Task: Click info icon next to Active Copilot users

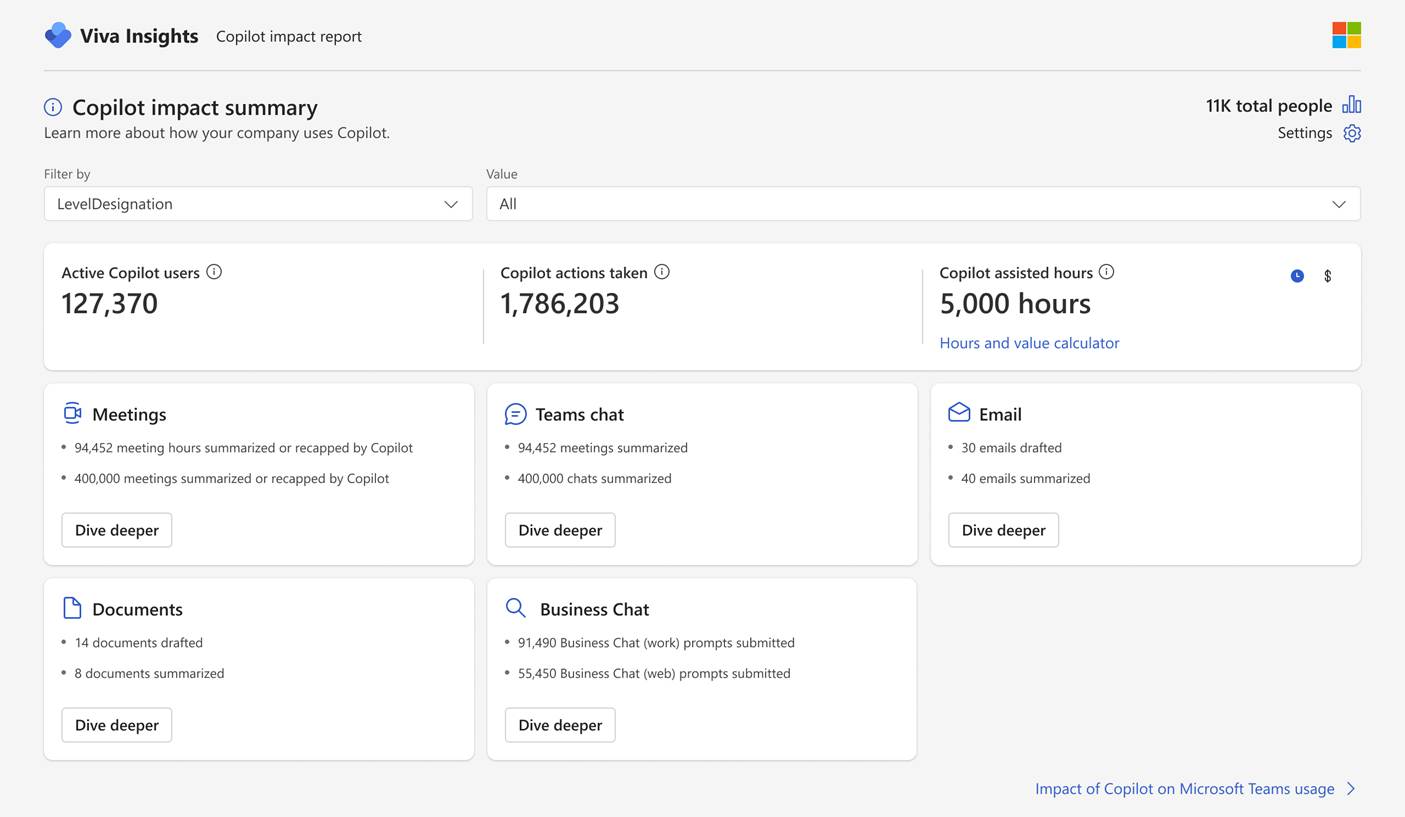Action: 214,272
